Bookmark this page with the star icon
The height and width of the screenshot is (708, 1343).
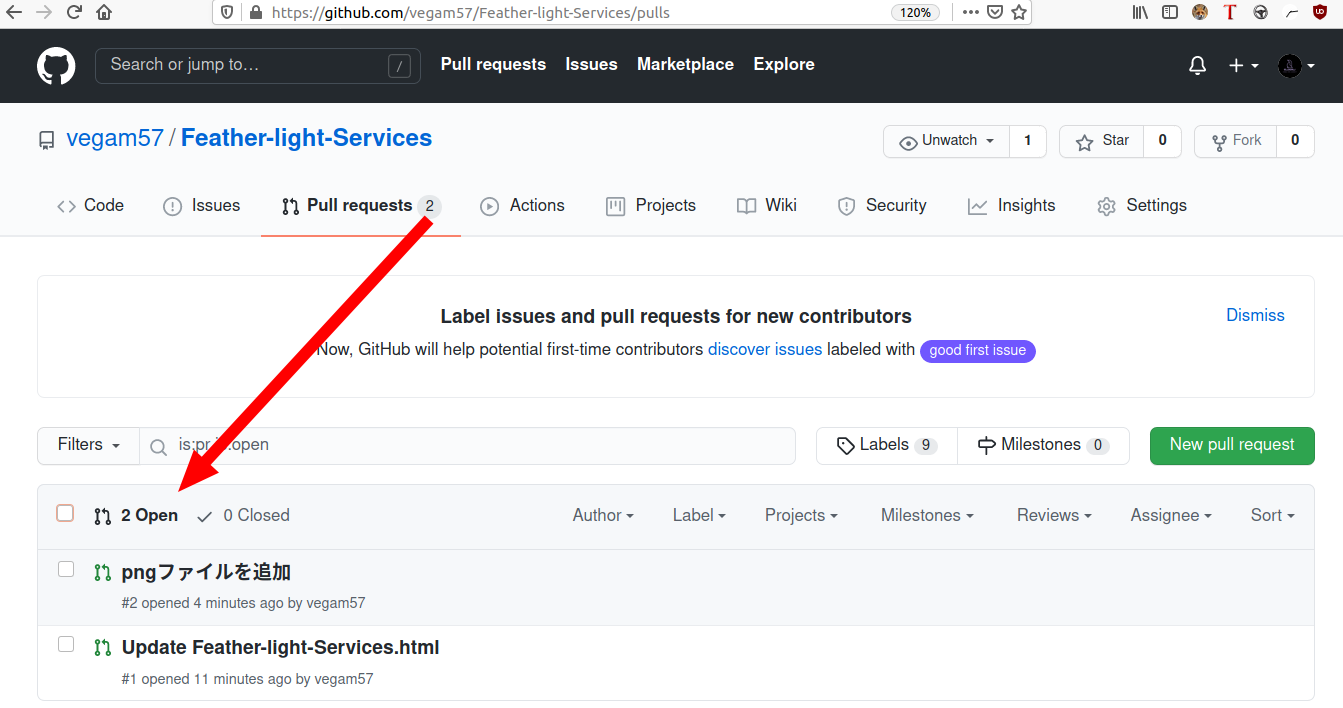tap(1019, 13)
